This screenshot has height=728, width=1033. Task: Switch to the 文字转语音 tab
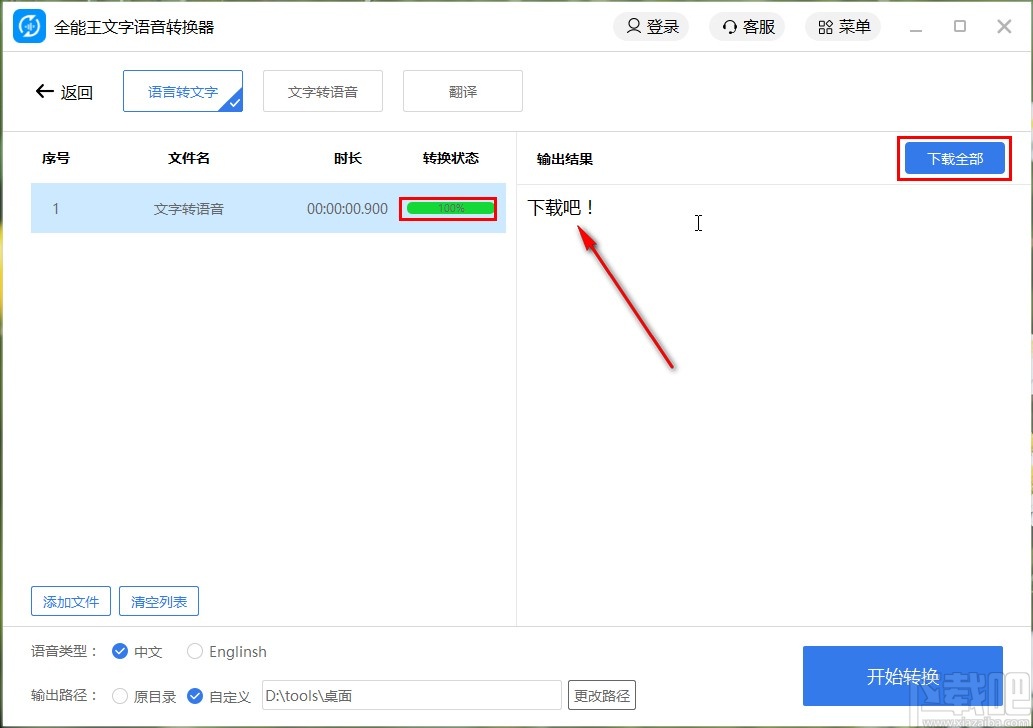tap(322, 90)
